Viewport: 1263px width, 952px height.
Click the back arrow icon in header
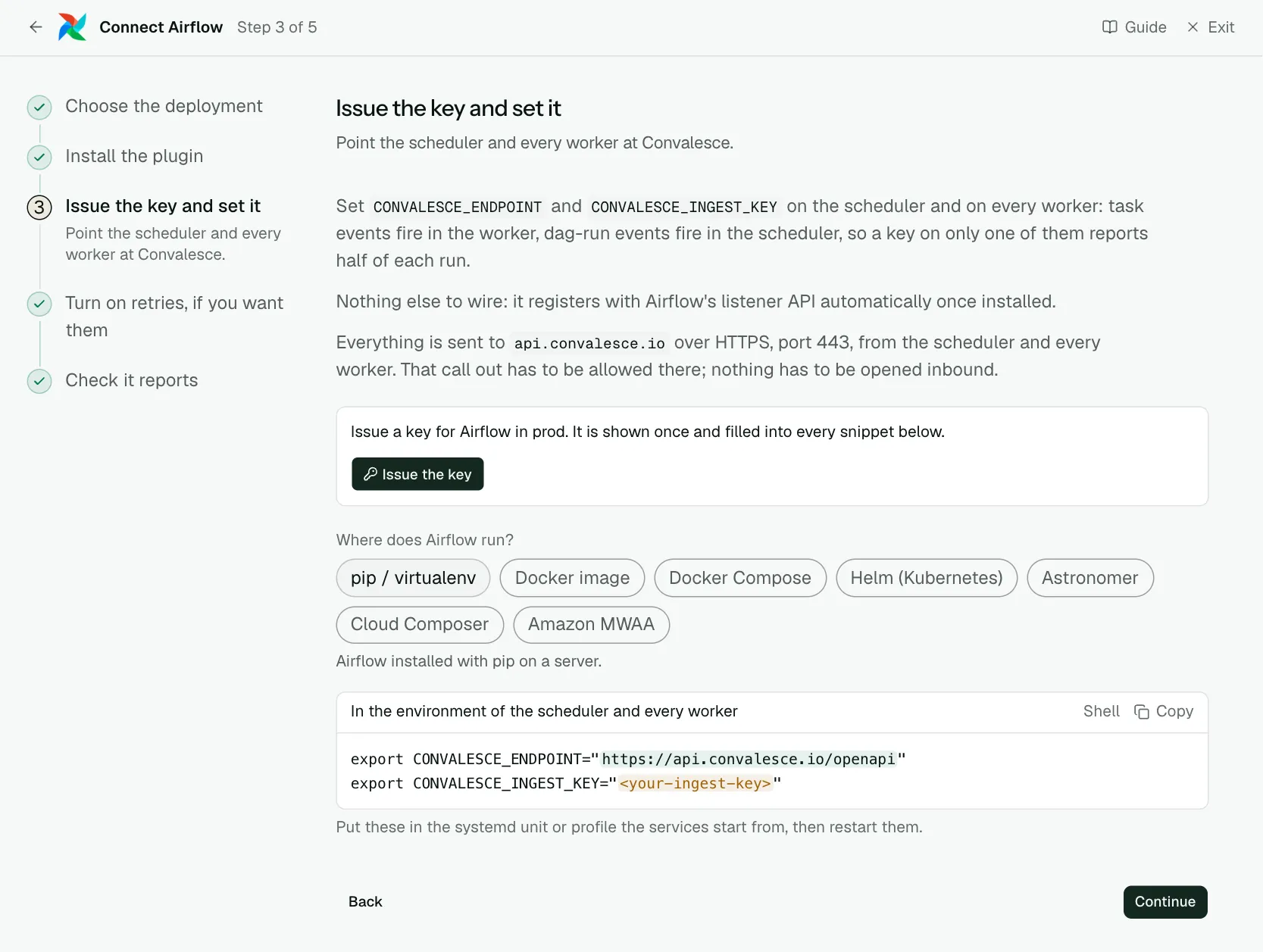[36, 27]
